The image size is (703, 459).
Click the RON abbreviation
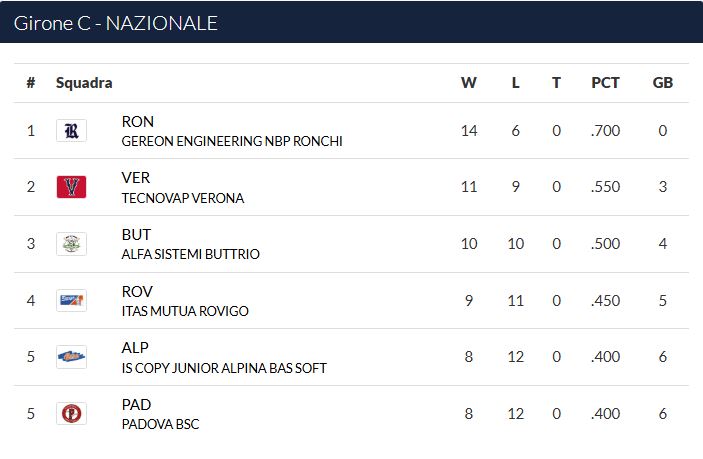click(138, 121)
